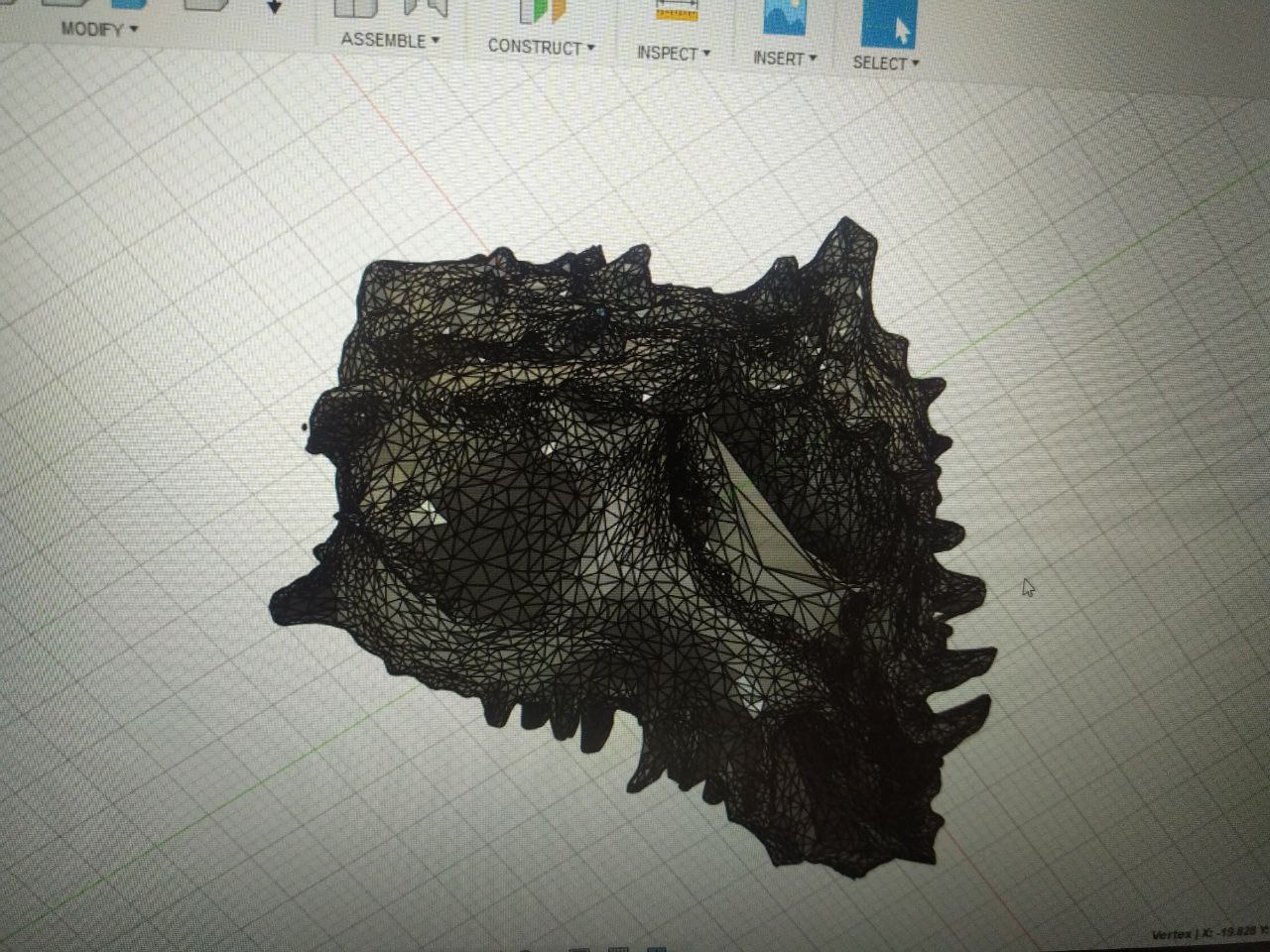
Task: Click the Measure ruler icon above INSPECT
Action: tap(677, 10)
